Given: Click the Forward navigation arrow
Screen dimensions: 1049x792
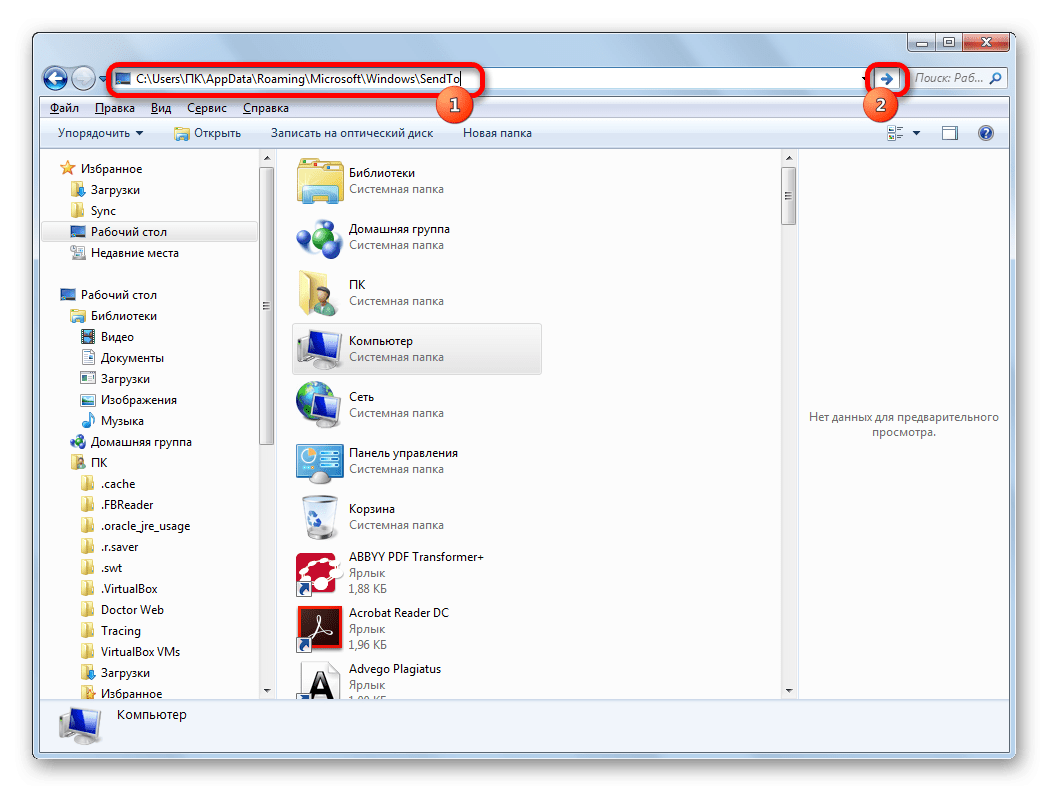Looking at the screenshot, I should 83,79.
